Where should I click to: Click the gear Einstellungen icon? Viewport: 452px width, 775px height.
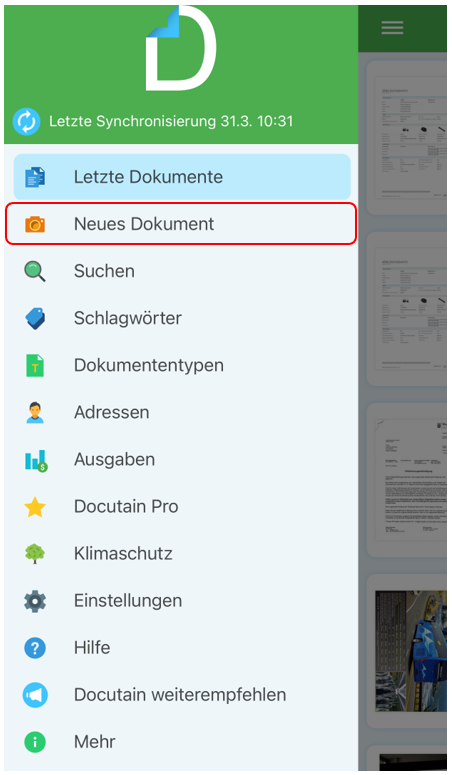coord(35,601)
